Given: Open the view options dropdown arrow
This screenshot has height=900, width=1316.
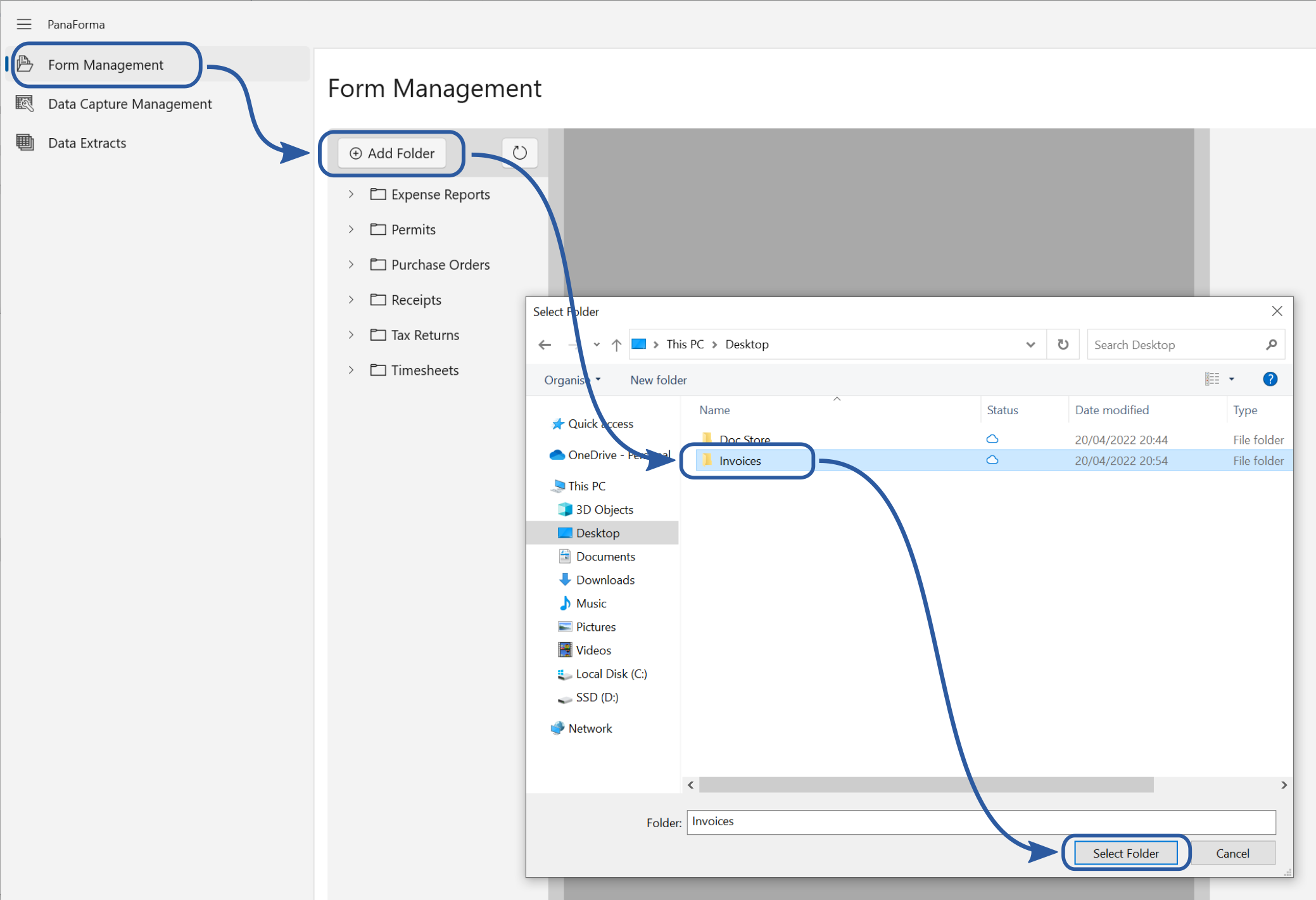Looking at the screenshot, I should pos(1231,379).
